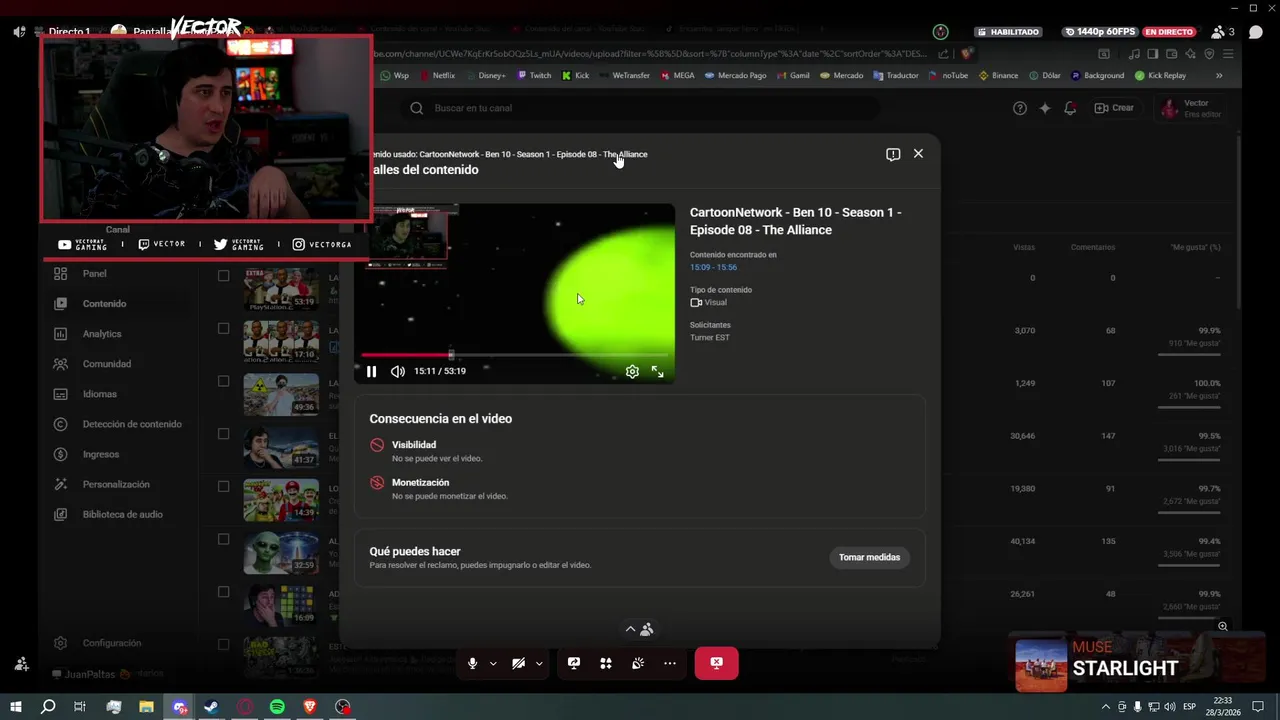Click the share screen icon
1280x720 pixels.
click(x=574, y=663)
